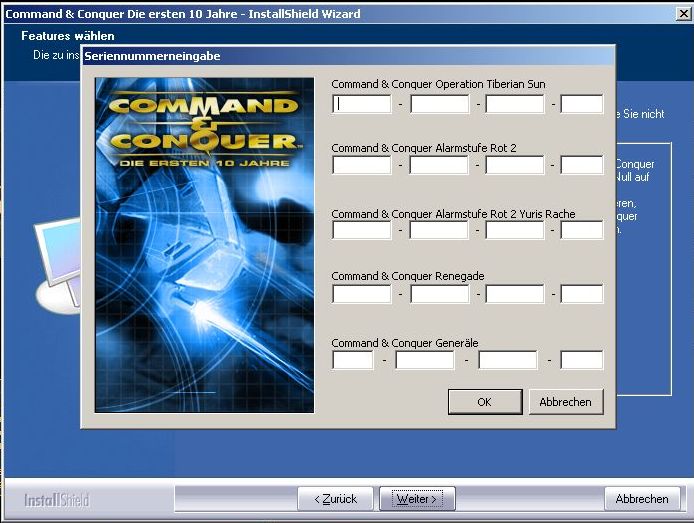
Task: Focus first field under Alarmstufe Rot 2
Action: click(362, 165)
